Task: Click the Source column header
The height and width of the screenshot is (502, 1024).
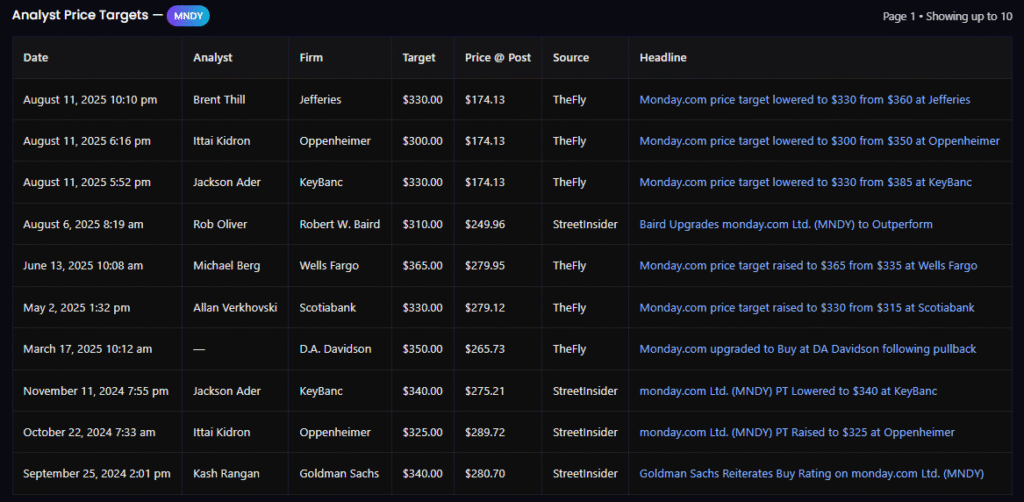Action: (571, 58)
